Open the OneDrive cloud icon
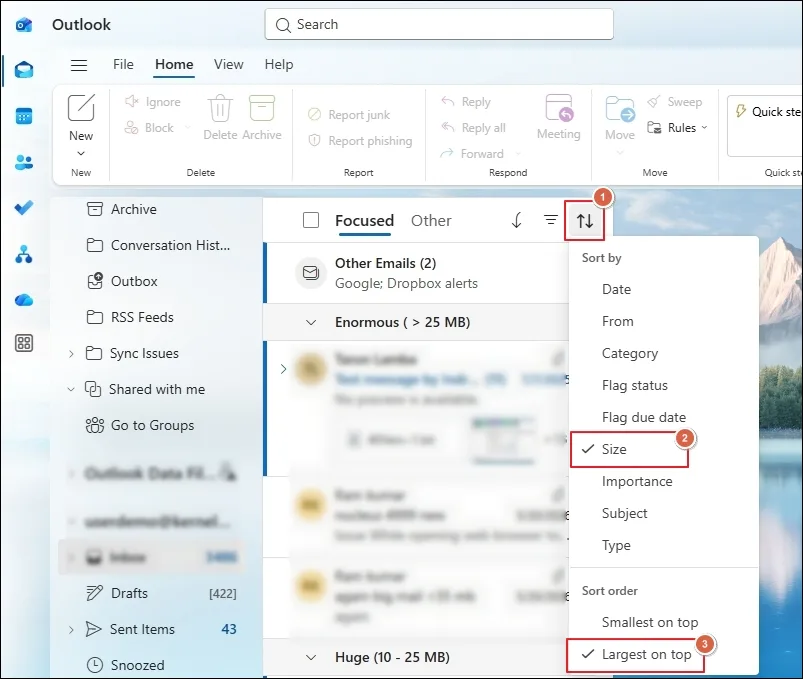This screenshot has width=803, height=679. pos(24,300)
